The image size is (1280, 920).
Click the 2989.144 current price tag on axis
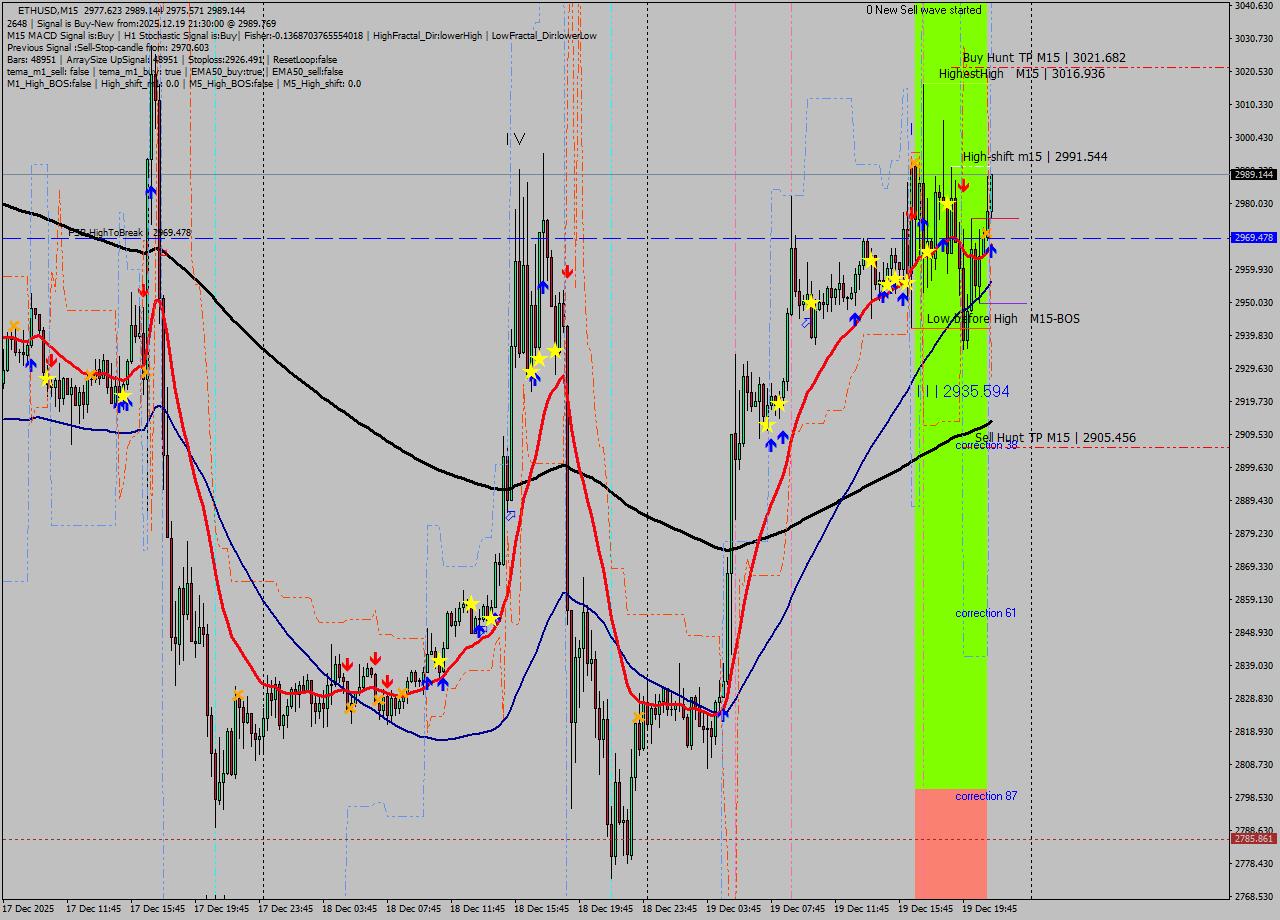pos(1253,175)
